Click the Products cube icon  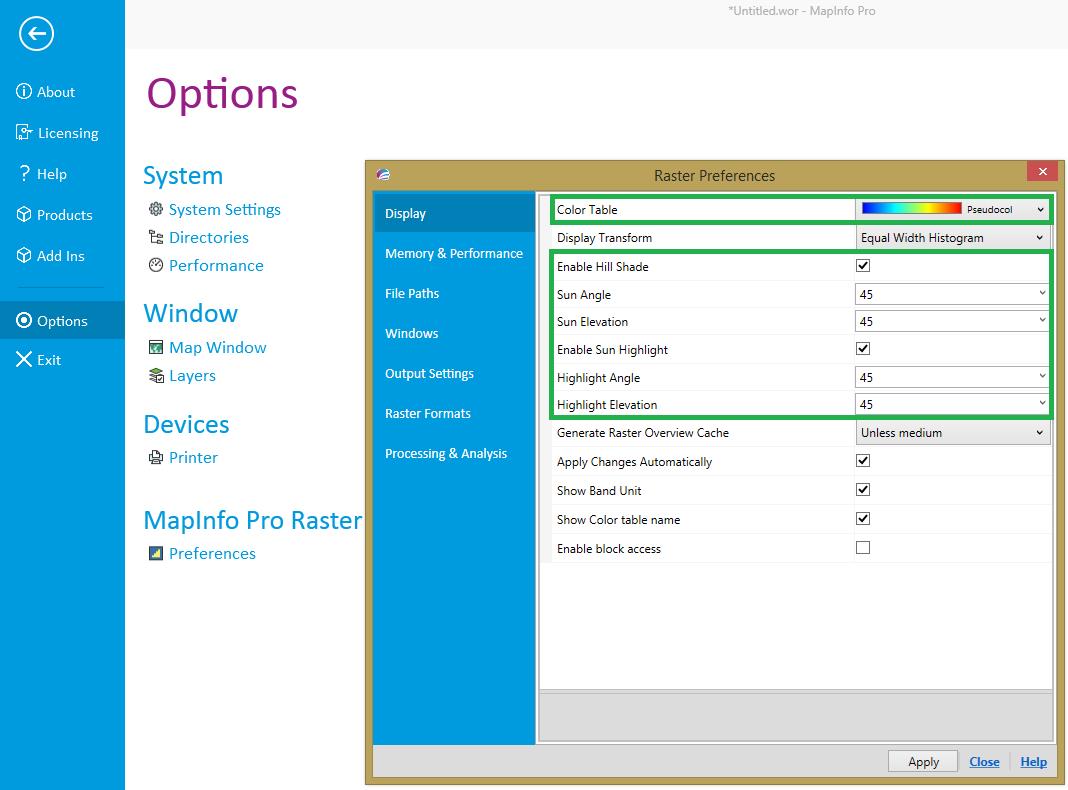click(24, 215)
